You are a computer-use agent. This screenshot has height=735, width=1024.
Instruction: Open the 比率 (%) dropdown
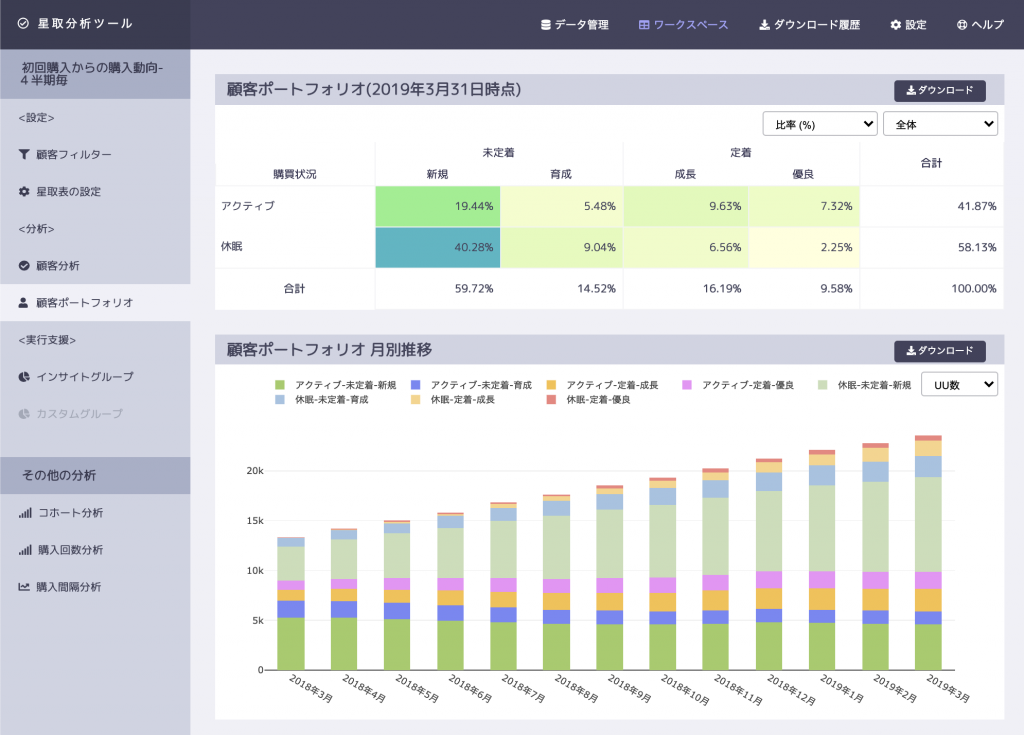click(820, 124)
